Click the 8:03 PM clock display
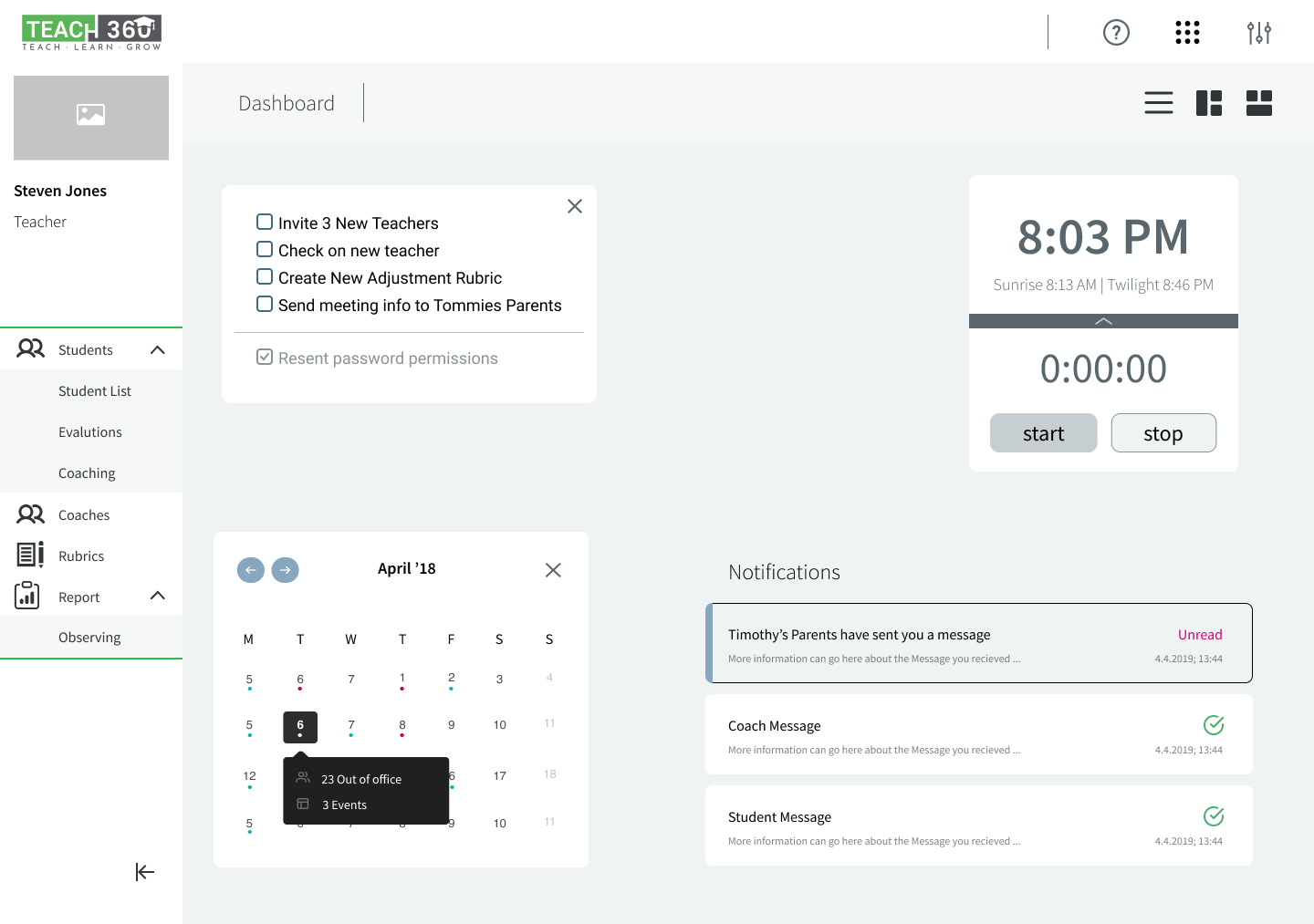 pyautogui.click(x=1103, y=237)
